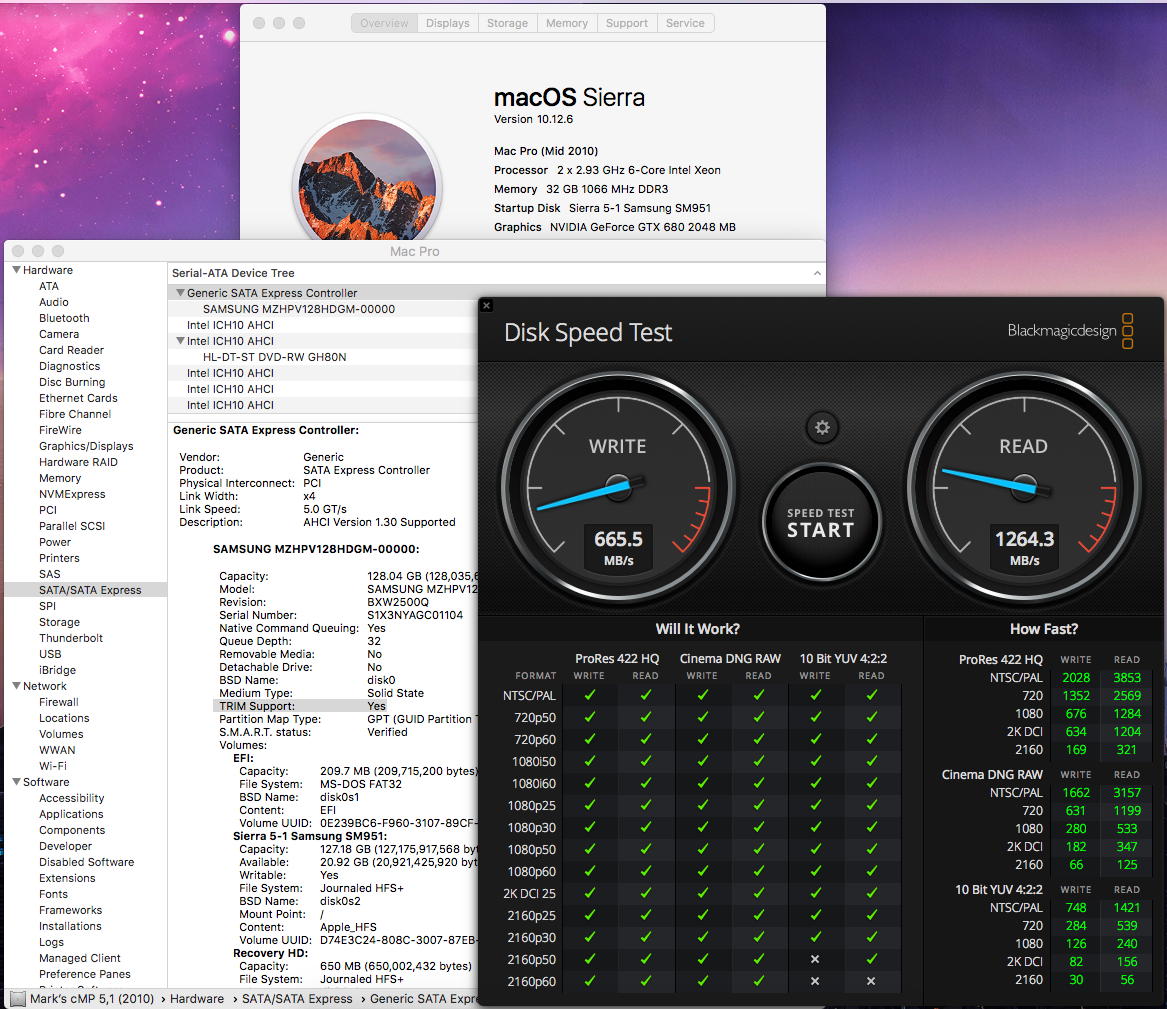Select iBridge in the sidebar
The width and height of the screenshot is (1167, 1009).
click(x=57, y=670)
